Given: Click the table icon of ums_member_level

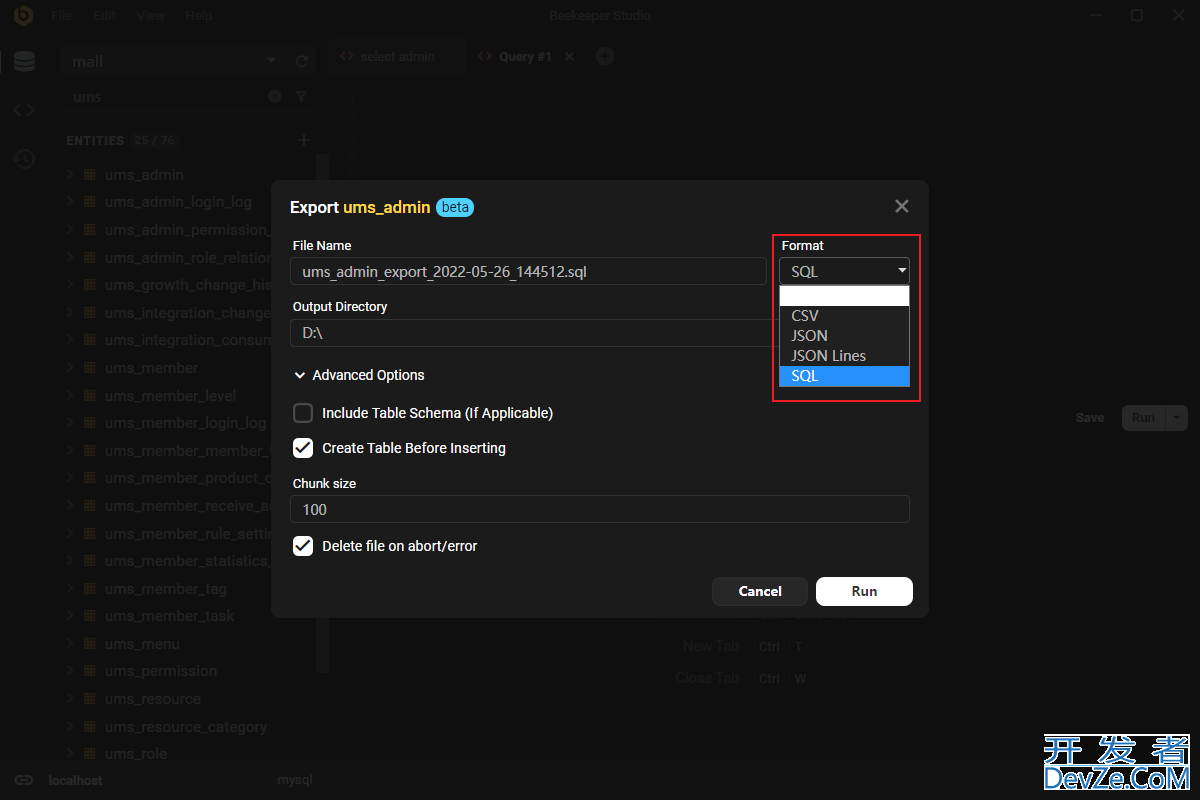Looking at the screenshot, I should coord(90,396).
